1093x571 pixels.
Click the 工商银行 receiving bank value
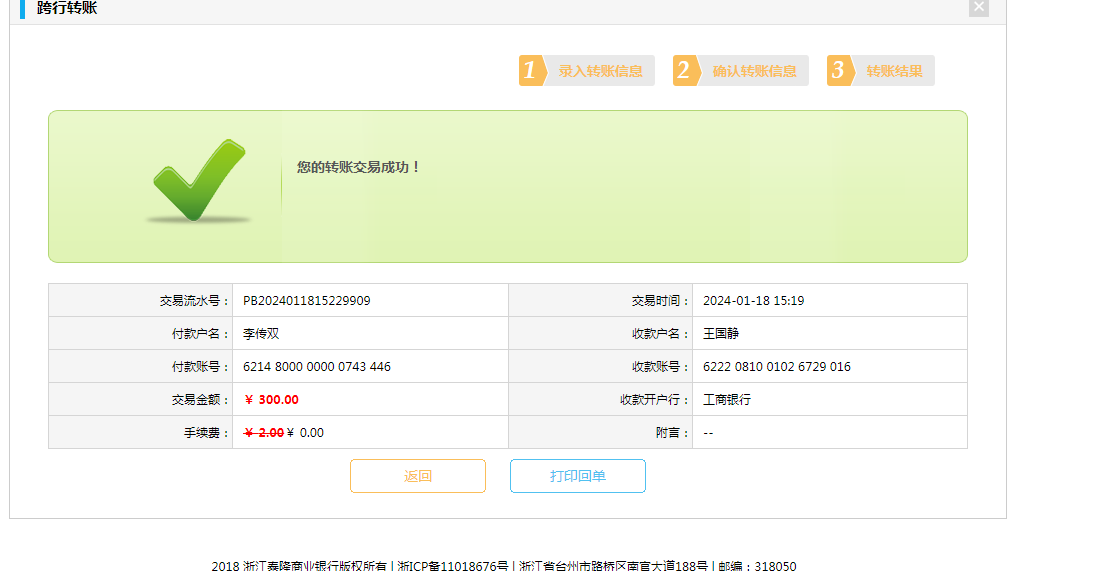point(727,399)
